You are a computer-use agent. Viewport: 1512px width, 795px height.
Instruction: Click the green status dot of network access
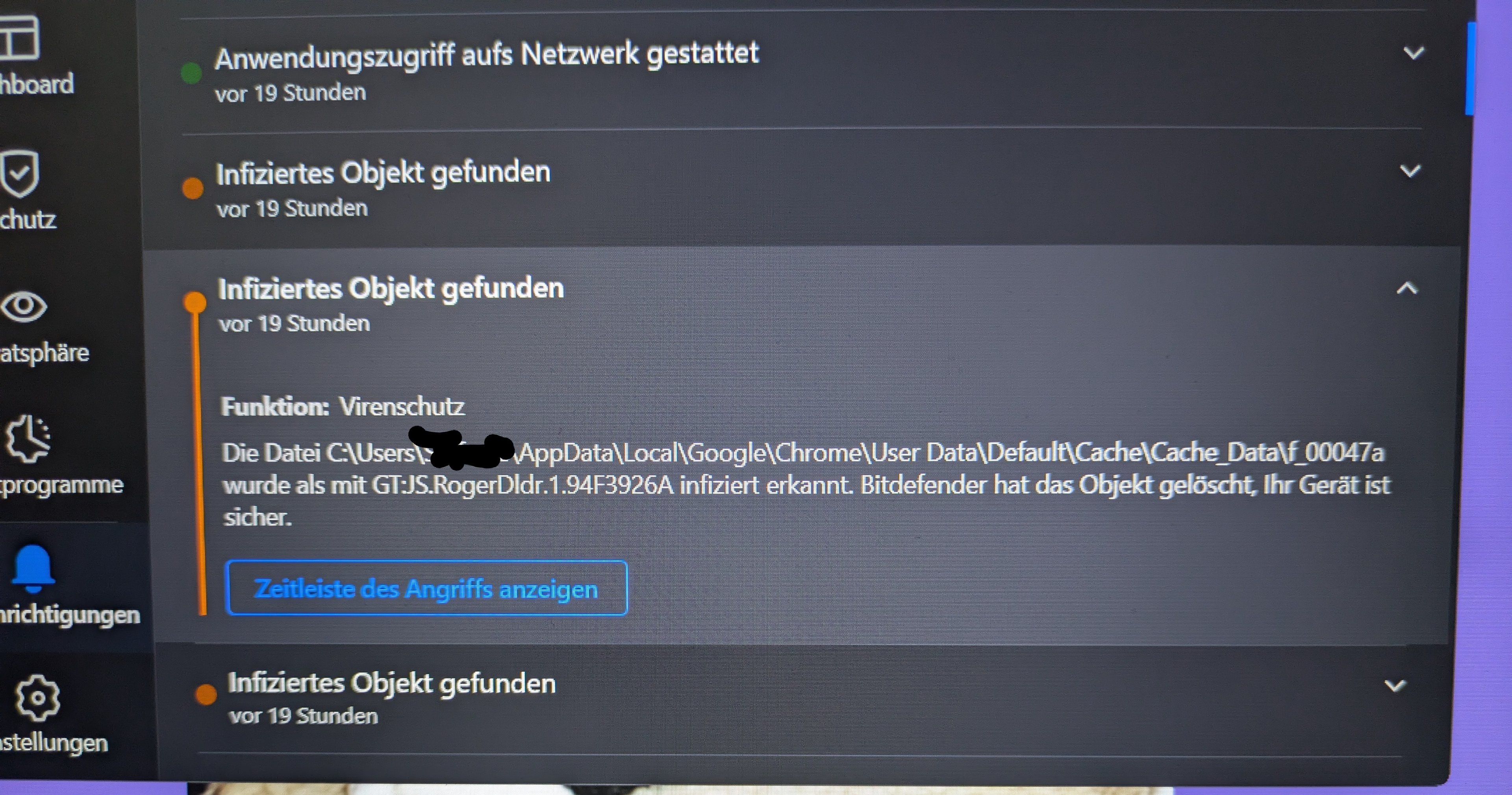191,73
